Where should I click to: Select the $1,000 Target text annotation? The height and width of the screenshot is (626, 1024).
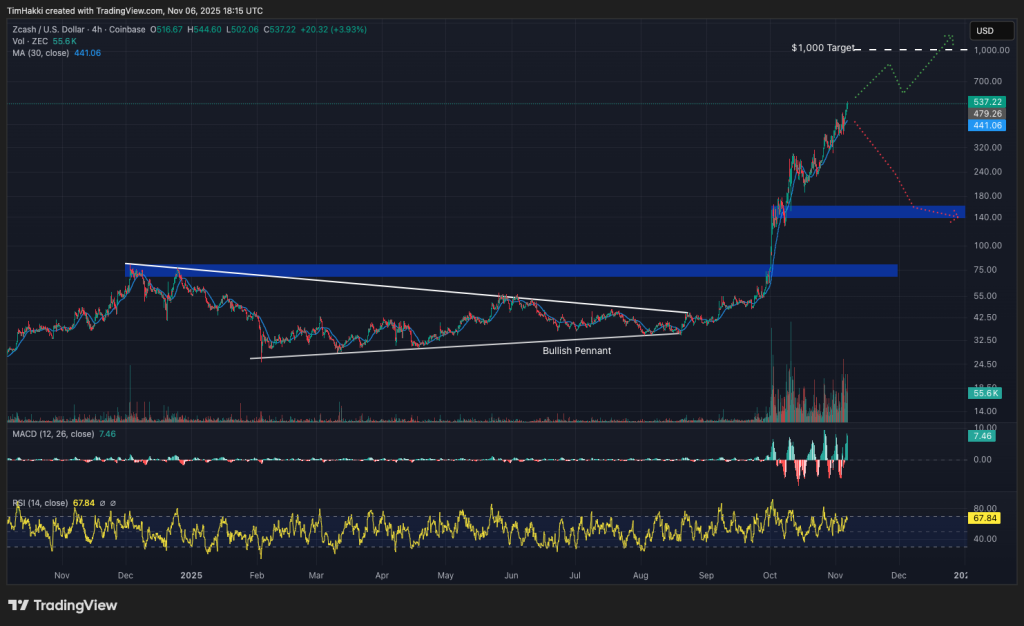(822, 48)
